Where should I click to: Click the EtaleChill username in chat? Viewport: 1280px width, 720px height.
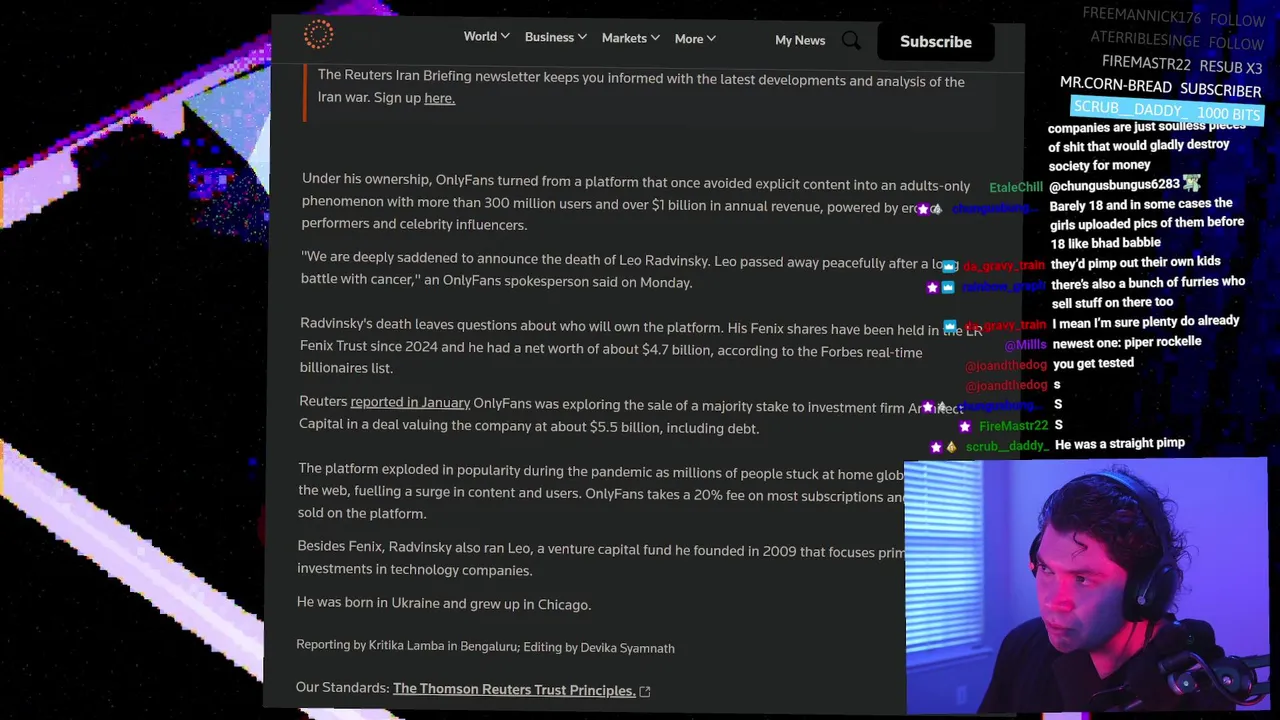click(1016, 187)
